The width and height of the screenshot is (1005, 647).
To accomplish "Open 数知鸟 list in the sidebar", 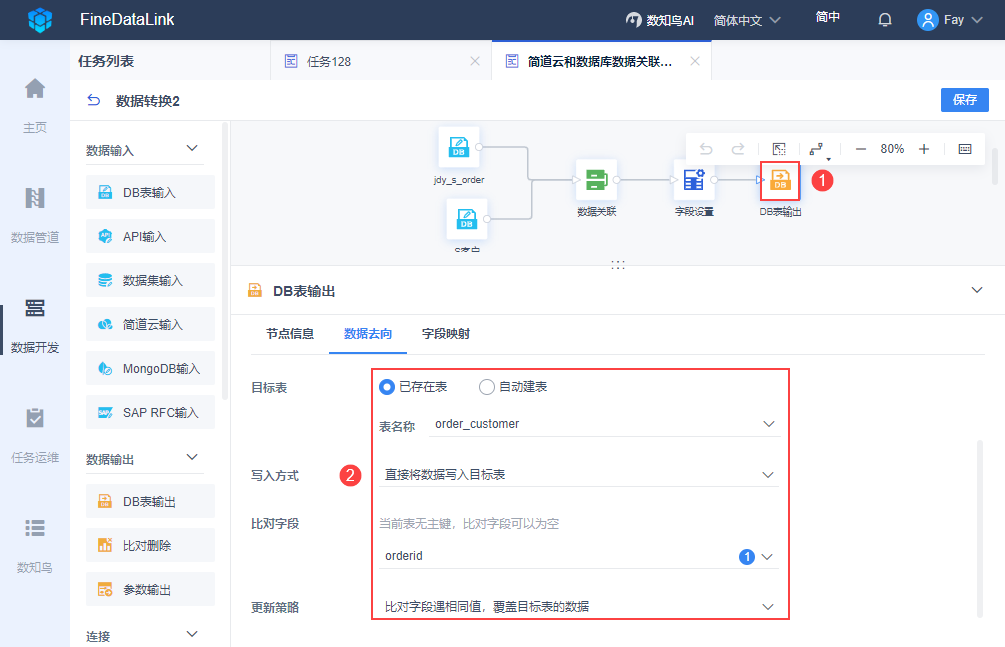I will 35,546.
